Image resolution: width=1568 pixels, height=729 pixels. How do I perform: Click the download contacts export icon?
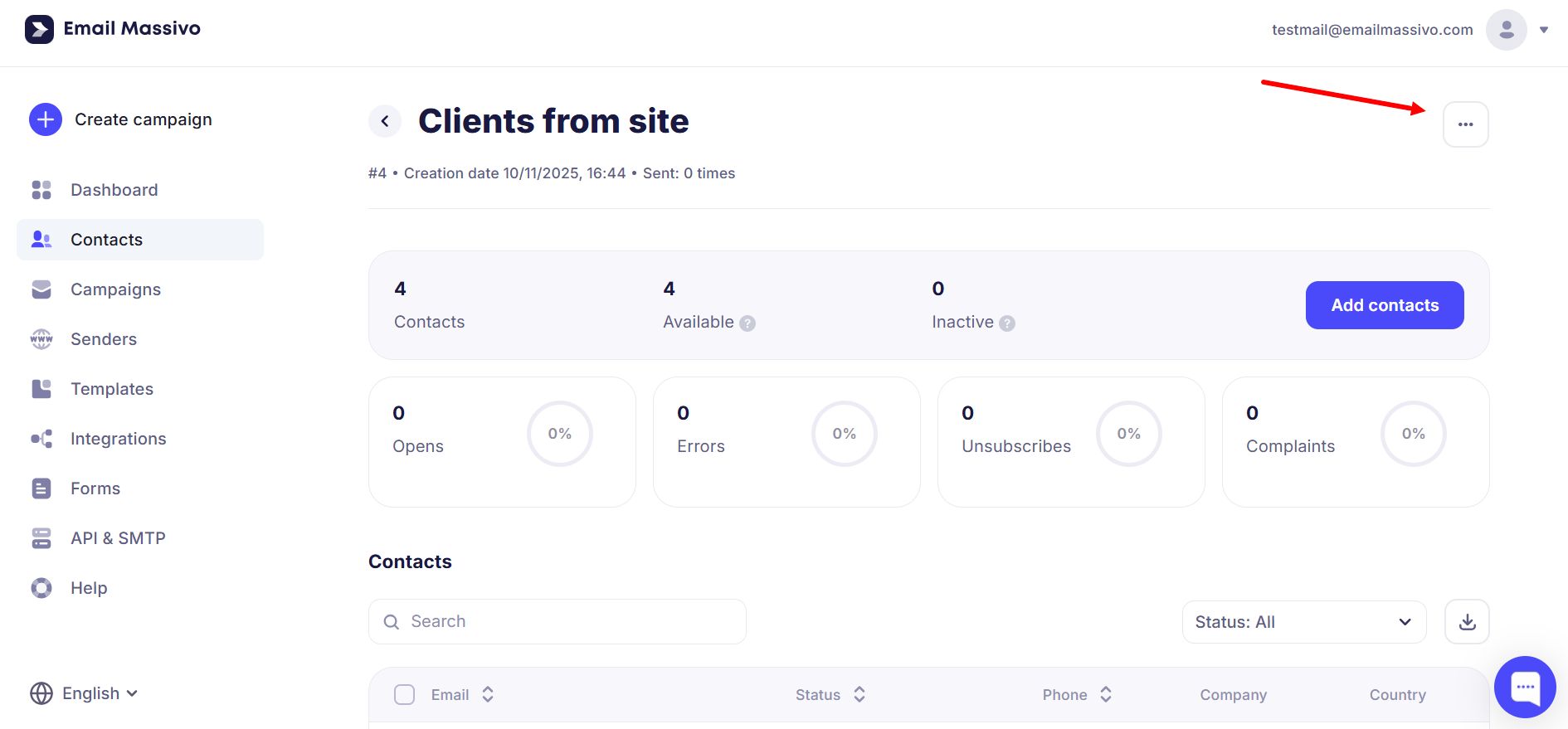click(1467, 622)
